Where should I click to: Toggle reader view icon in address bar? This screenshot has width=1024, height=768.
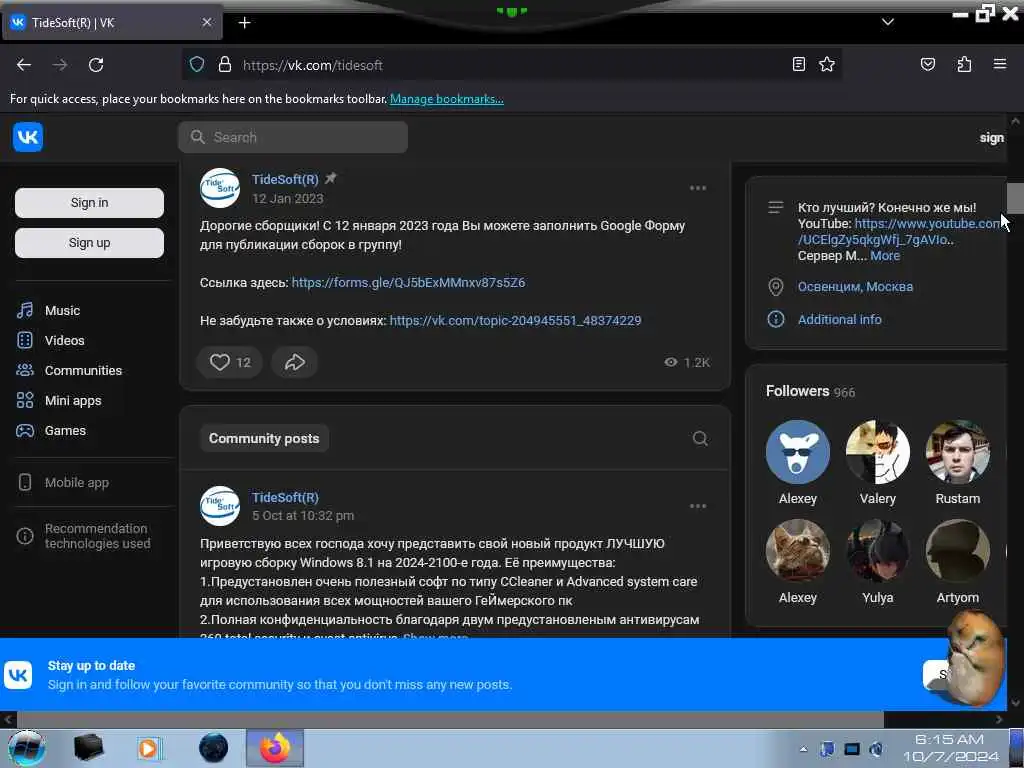coord(798,64)
